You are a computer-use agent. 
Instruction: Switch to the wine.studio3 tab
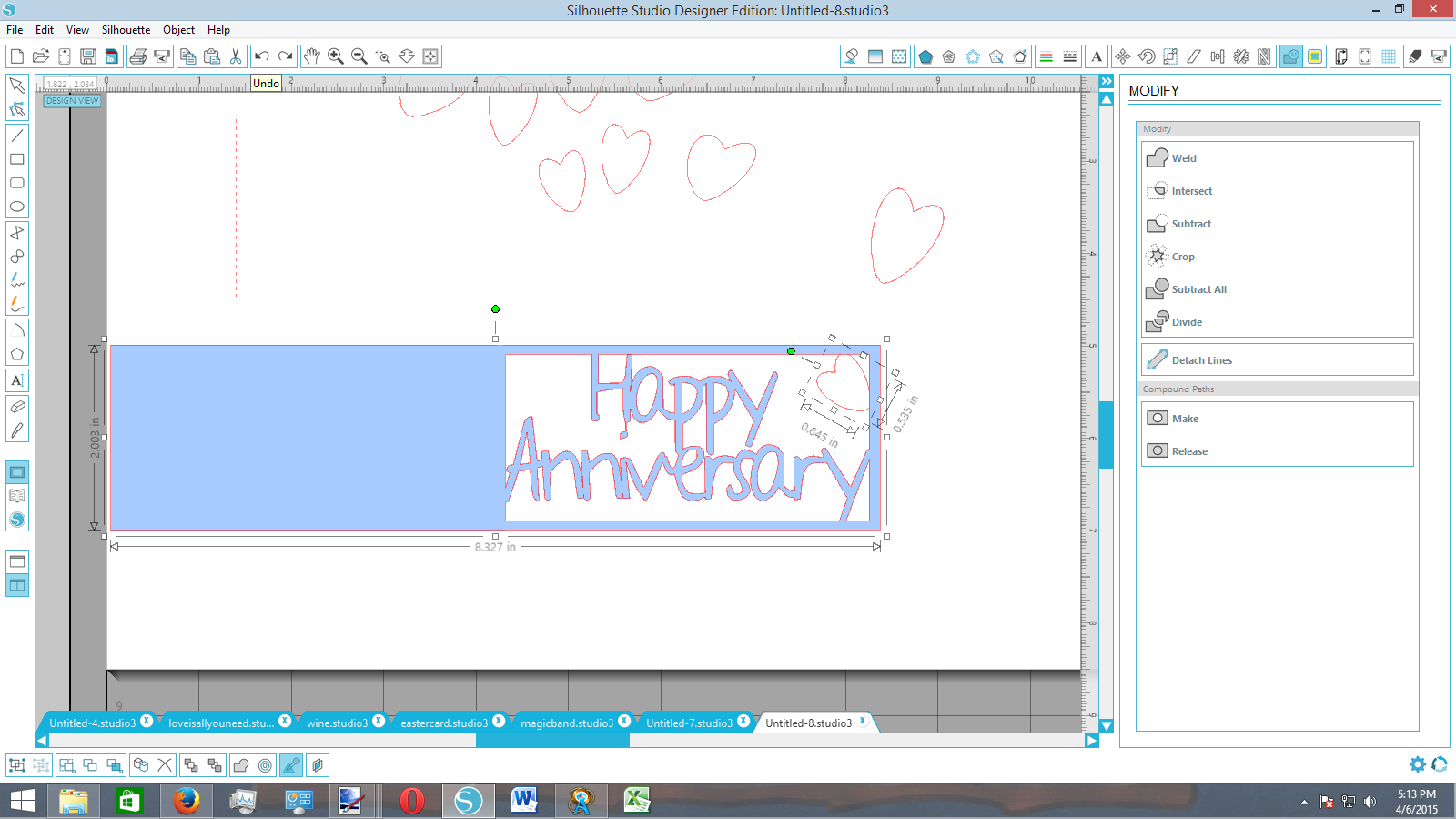click(x=337, y=723)
